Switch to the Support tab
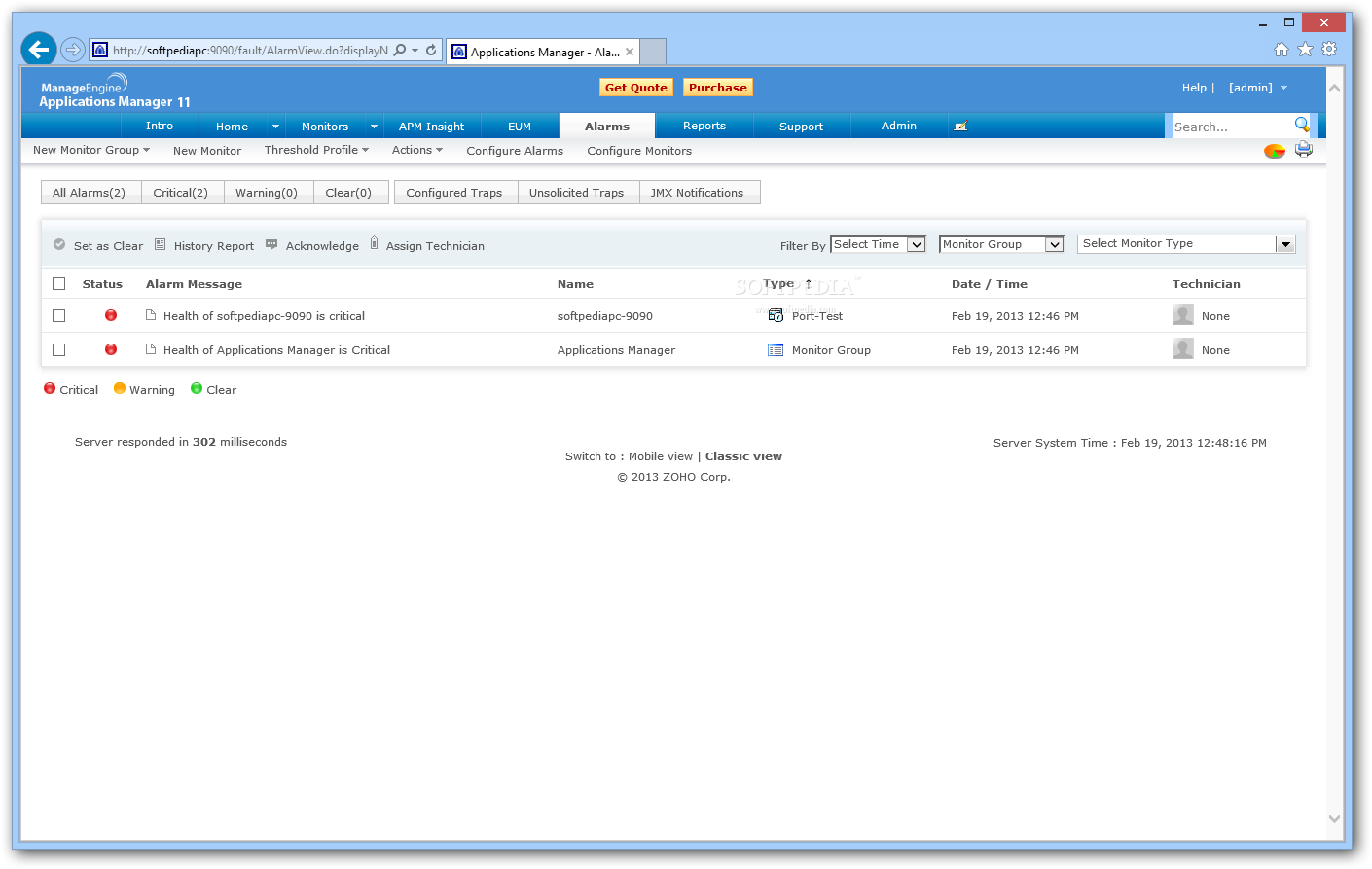 tap(802, 127)
